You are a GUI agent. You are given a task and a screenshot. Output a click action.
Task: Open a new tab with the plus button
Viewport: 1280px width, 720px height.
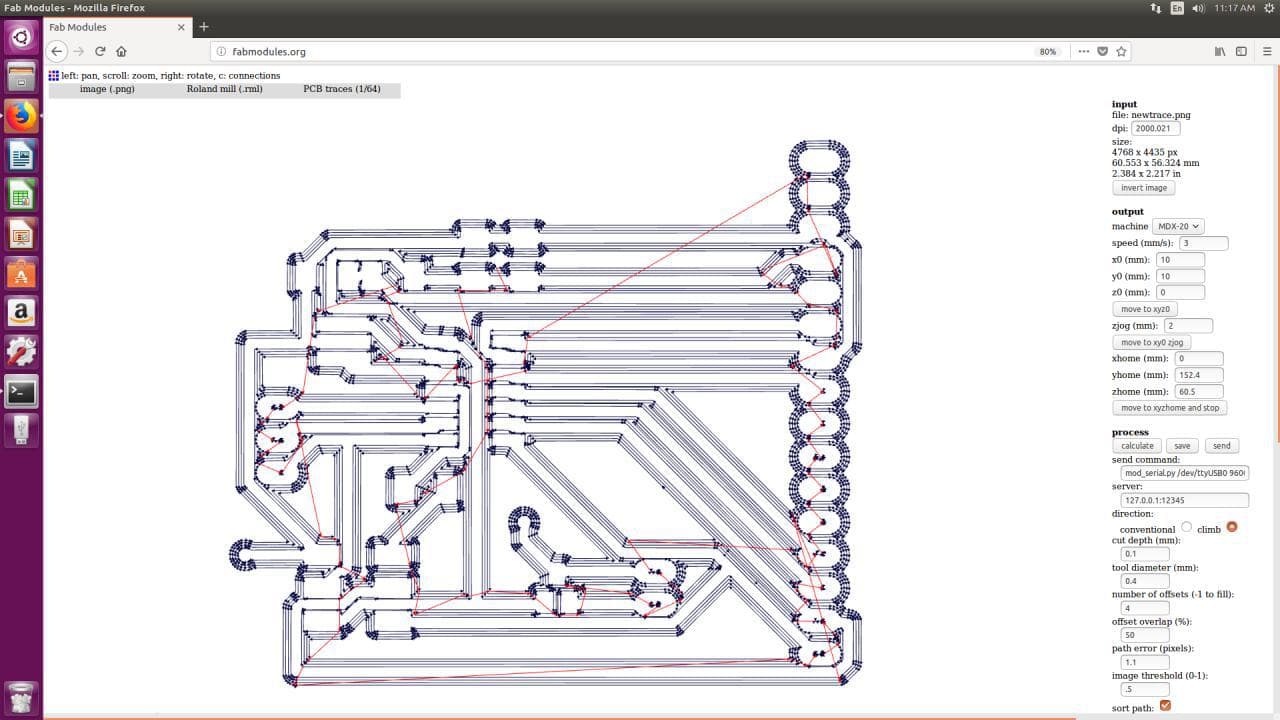204,27
